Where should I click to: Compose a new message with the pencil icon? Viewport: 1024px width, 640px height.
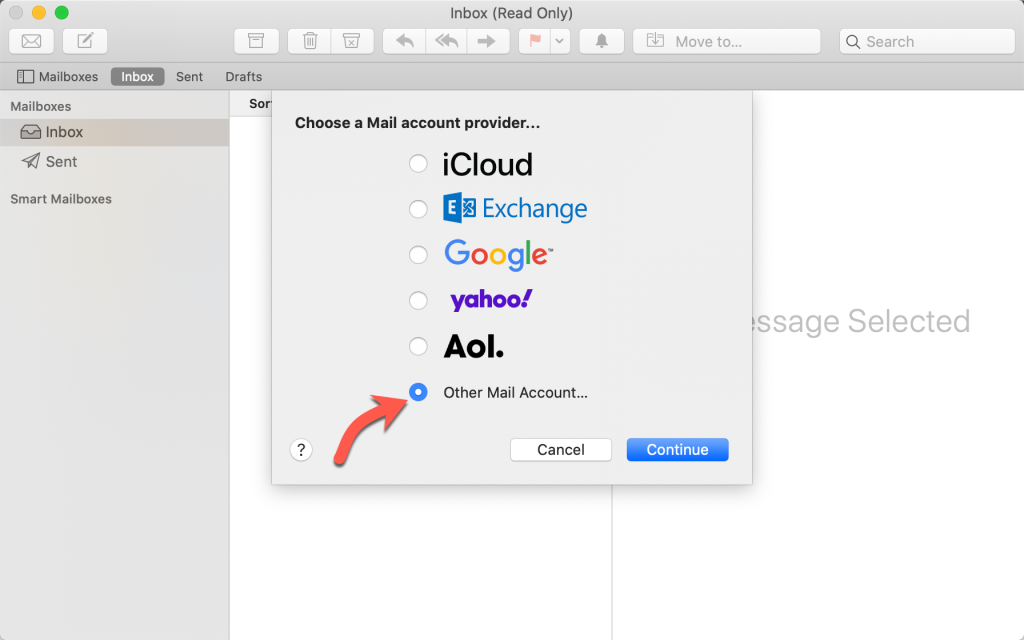[x=85, y=41]
